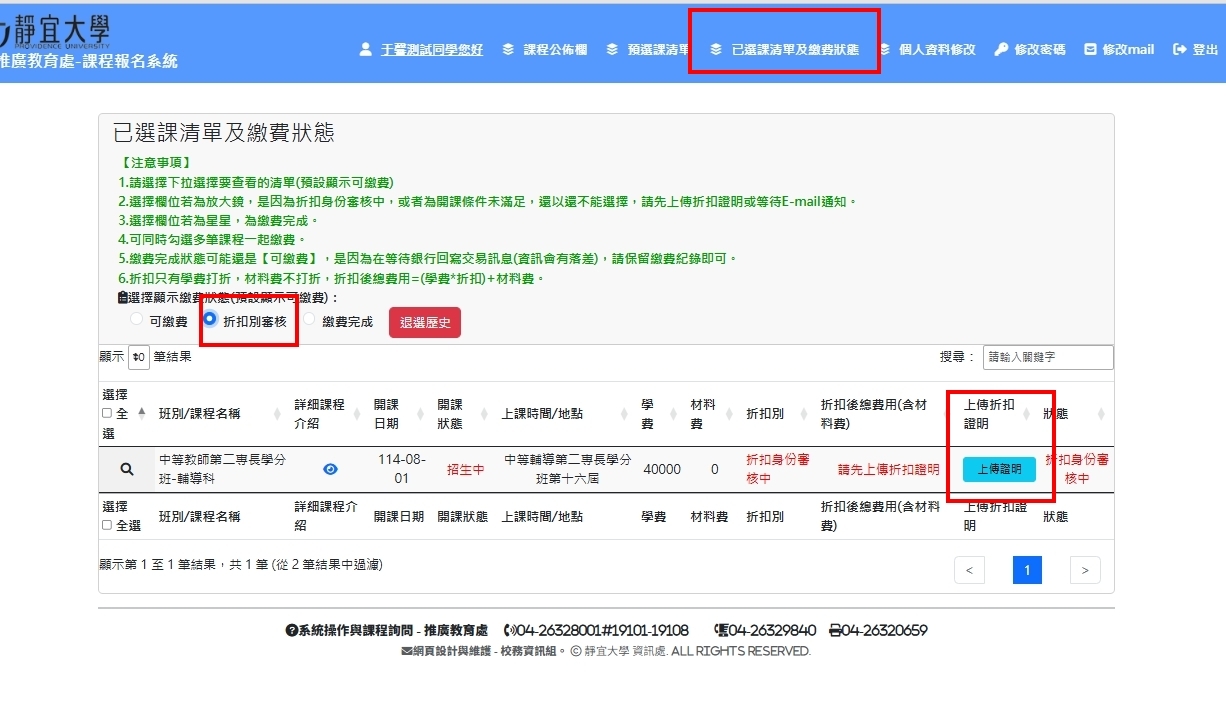This screenshot has width=1226, height=707.
Task: Sort table by 學費 column
Action: click(648, 413)
